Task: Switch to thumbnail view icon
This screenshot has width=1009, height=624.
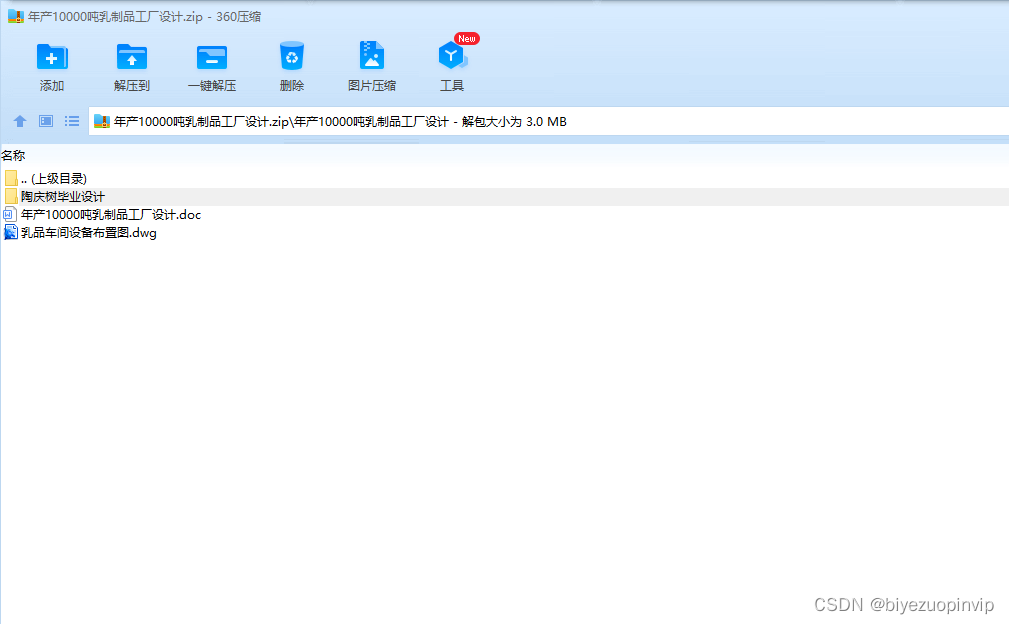Action: click(46, 121)
